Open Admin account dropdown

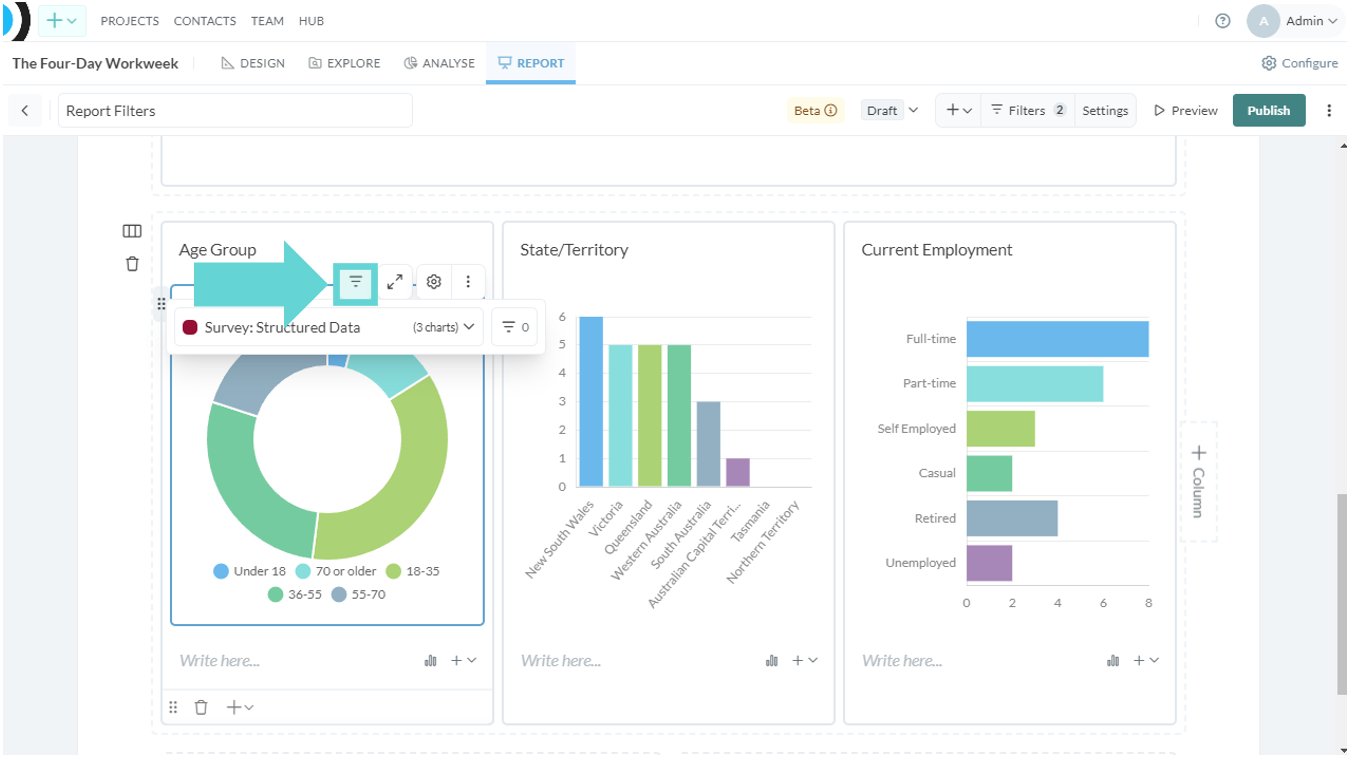pos(1311,21)
